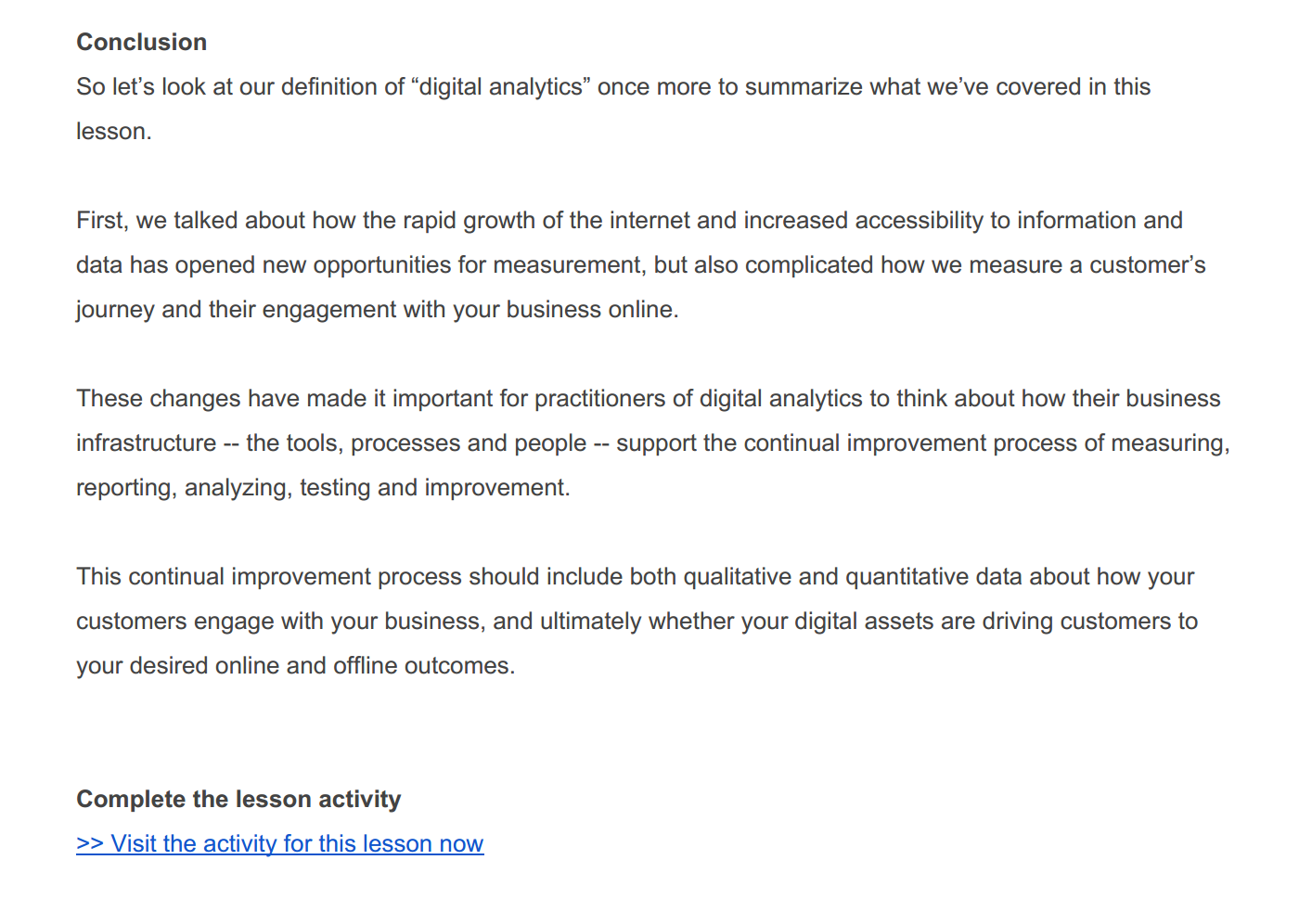Click the word 'infrastructure'
1299x924 pixels.
146,443
